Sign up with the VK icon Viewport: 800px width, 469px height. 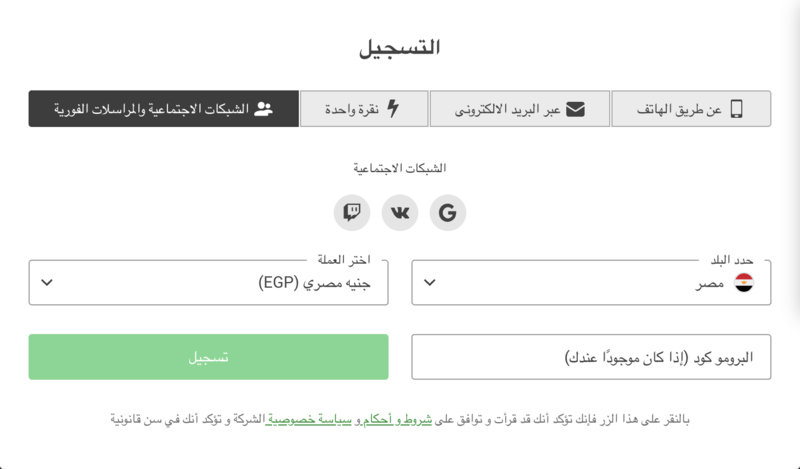[400, 212]
